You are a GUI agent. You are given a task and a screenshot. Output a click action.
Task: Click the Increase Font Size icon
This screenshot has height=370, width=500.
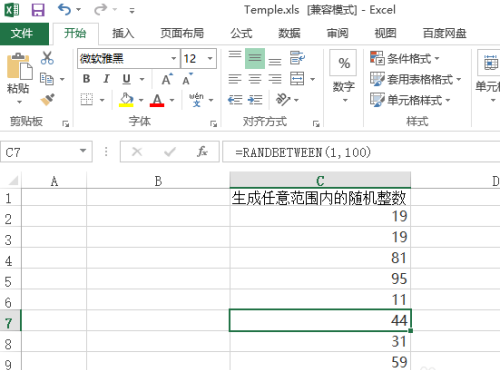pos(167,79)
